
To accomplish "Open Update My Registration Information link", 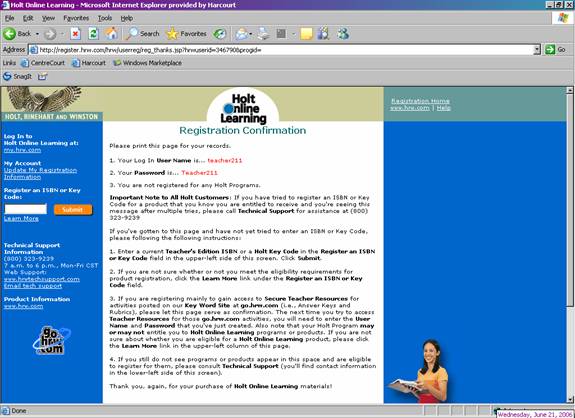I will tap(40, 173).
